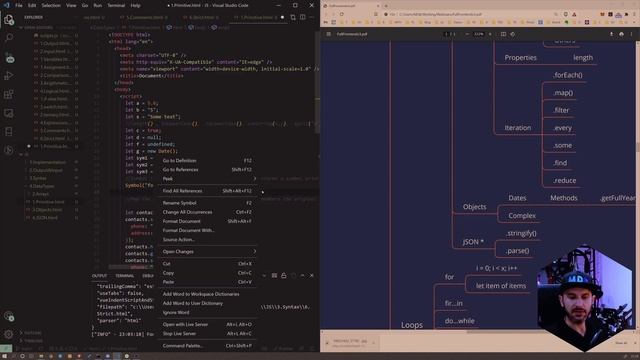
Task: Open the Search view in activity bar
Action: point(9,38)
